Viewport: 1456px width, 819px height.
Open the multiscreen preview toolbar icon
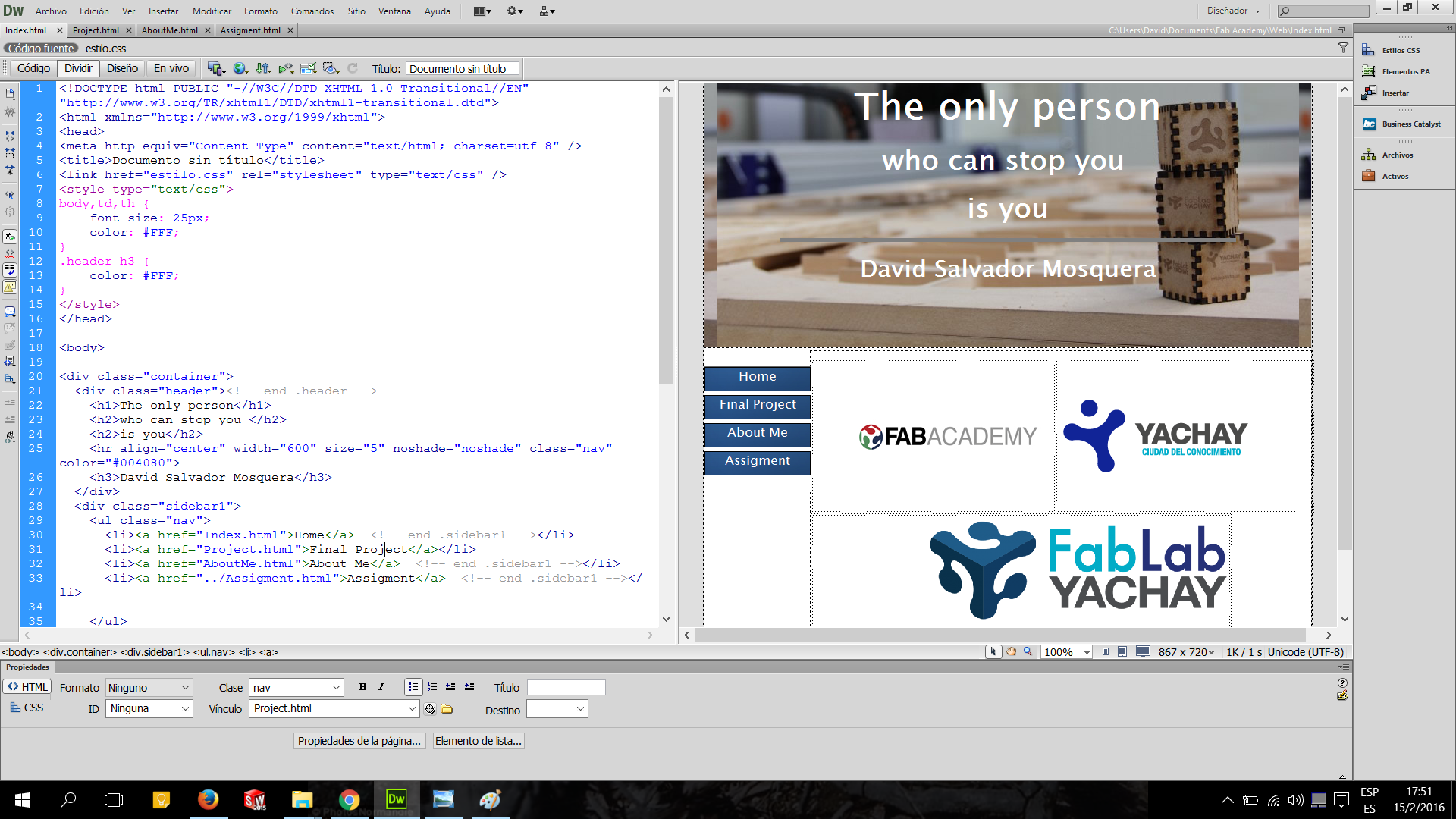pyautogui.click(x=216, y=68)
